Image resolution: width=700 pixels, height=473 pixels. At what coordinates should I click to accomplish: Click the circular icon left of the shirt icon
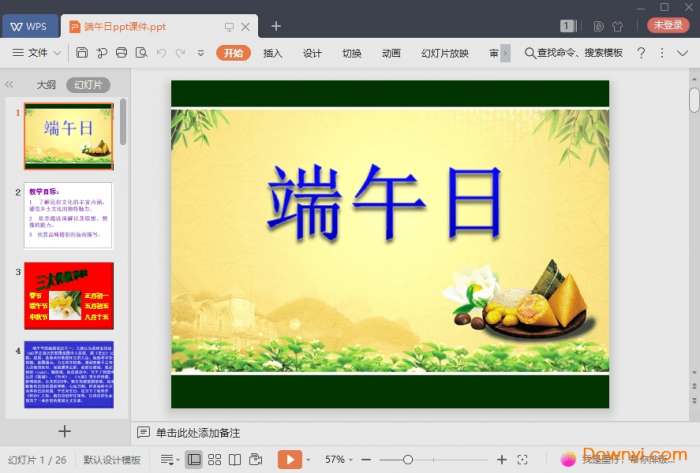pos(599,26)
